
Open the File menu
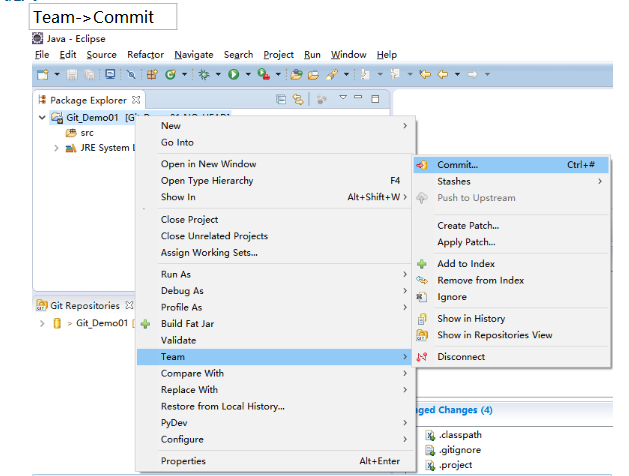(42, 55)
